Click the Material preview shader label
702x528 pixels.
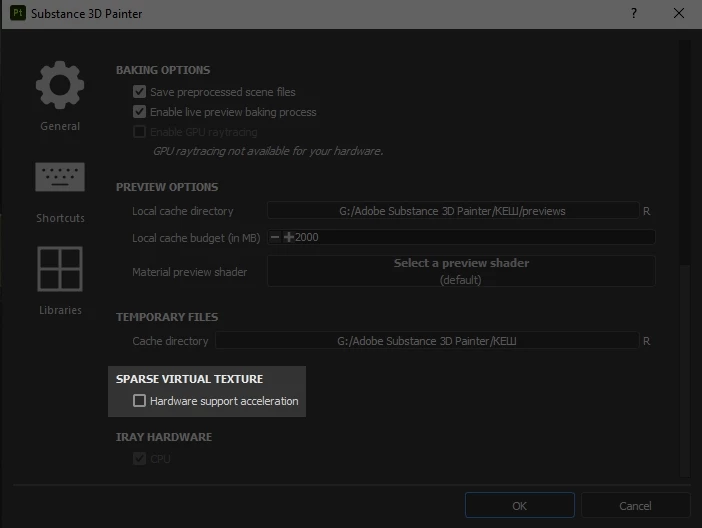coord(189,272)
